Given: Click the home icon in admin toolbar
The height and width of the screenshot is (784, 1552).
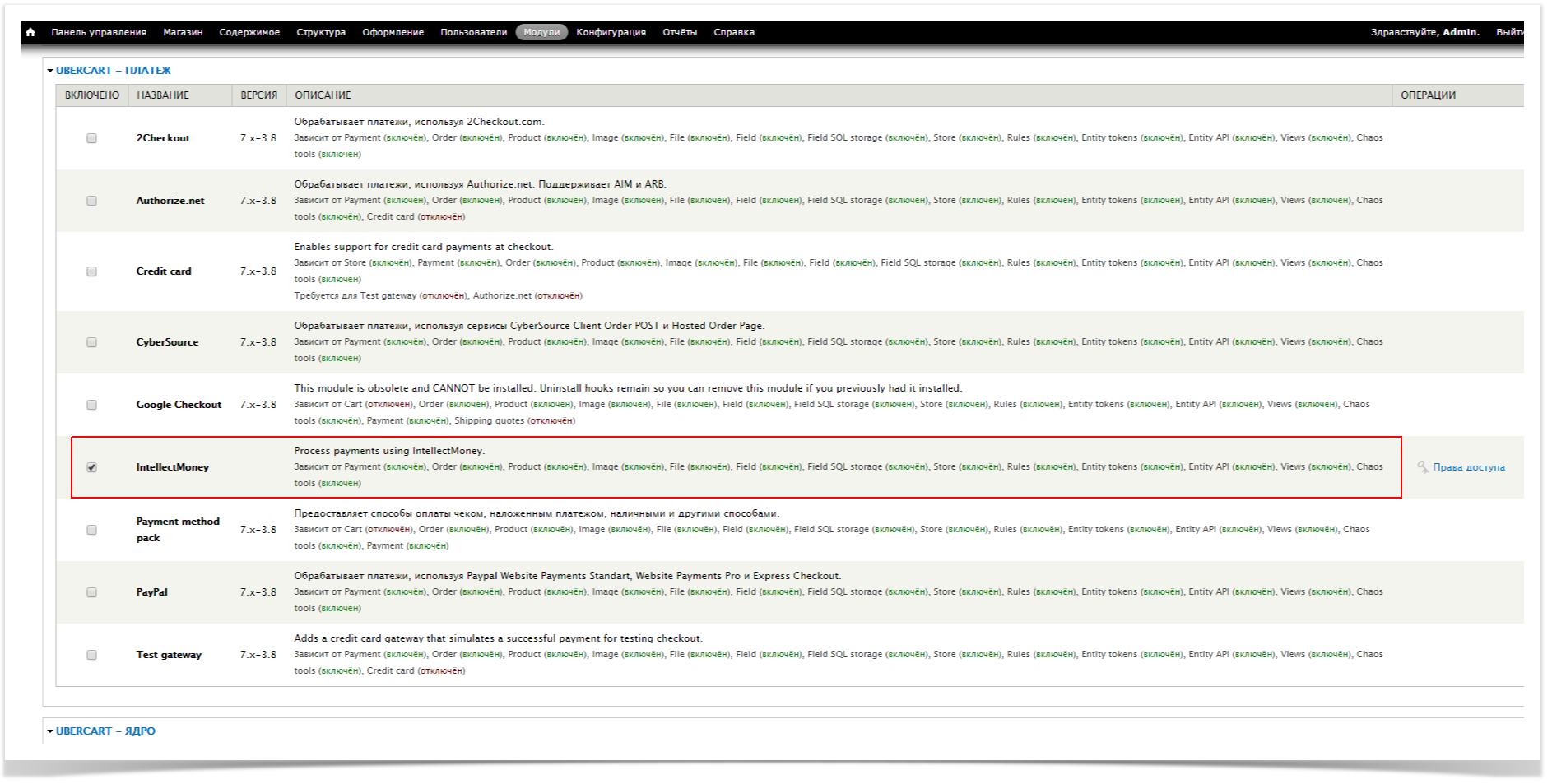Looking at the screenshot, I should coord(30,32).
